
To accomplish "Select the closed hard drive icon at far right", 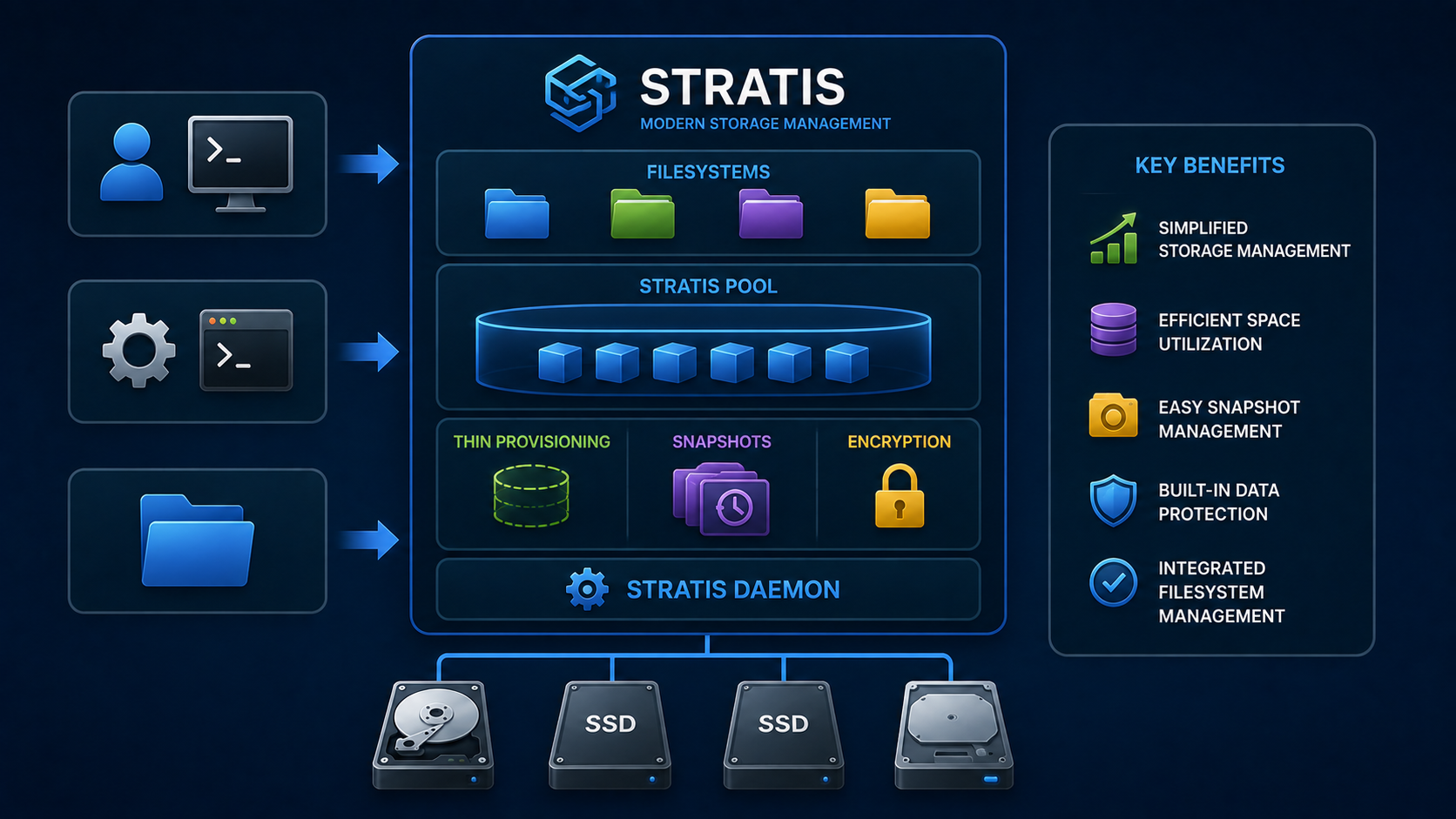I will [954, 735].
